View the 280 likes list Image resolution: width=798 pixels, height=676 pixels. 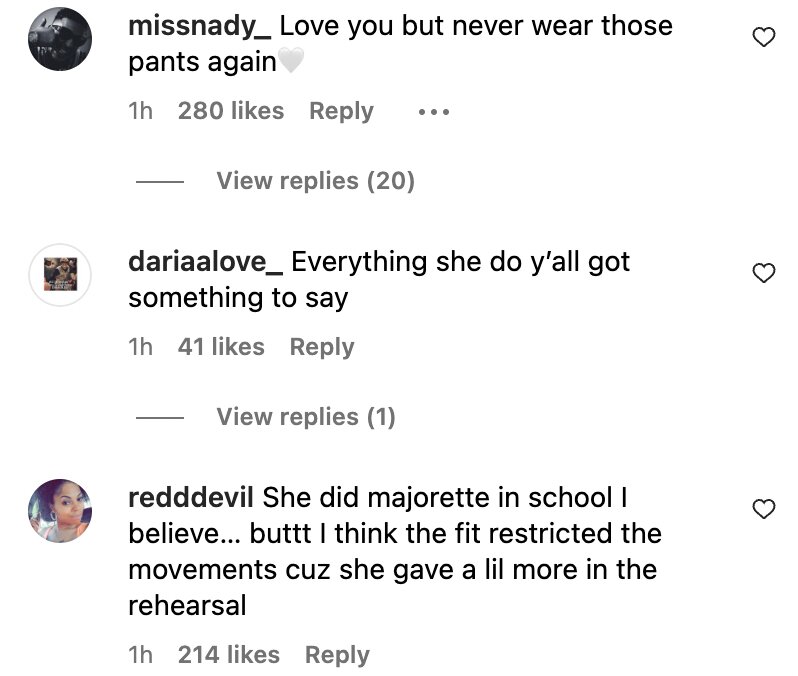(x=231, y=111)
